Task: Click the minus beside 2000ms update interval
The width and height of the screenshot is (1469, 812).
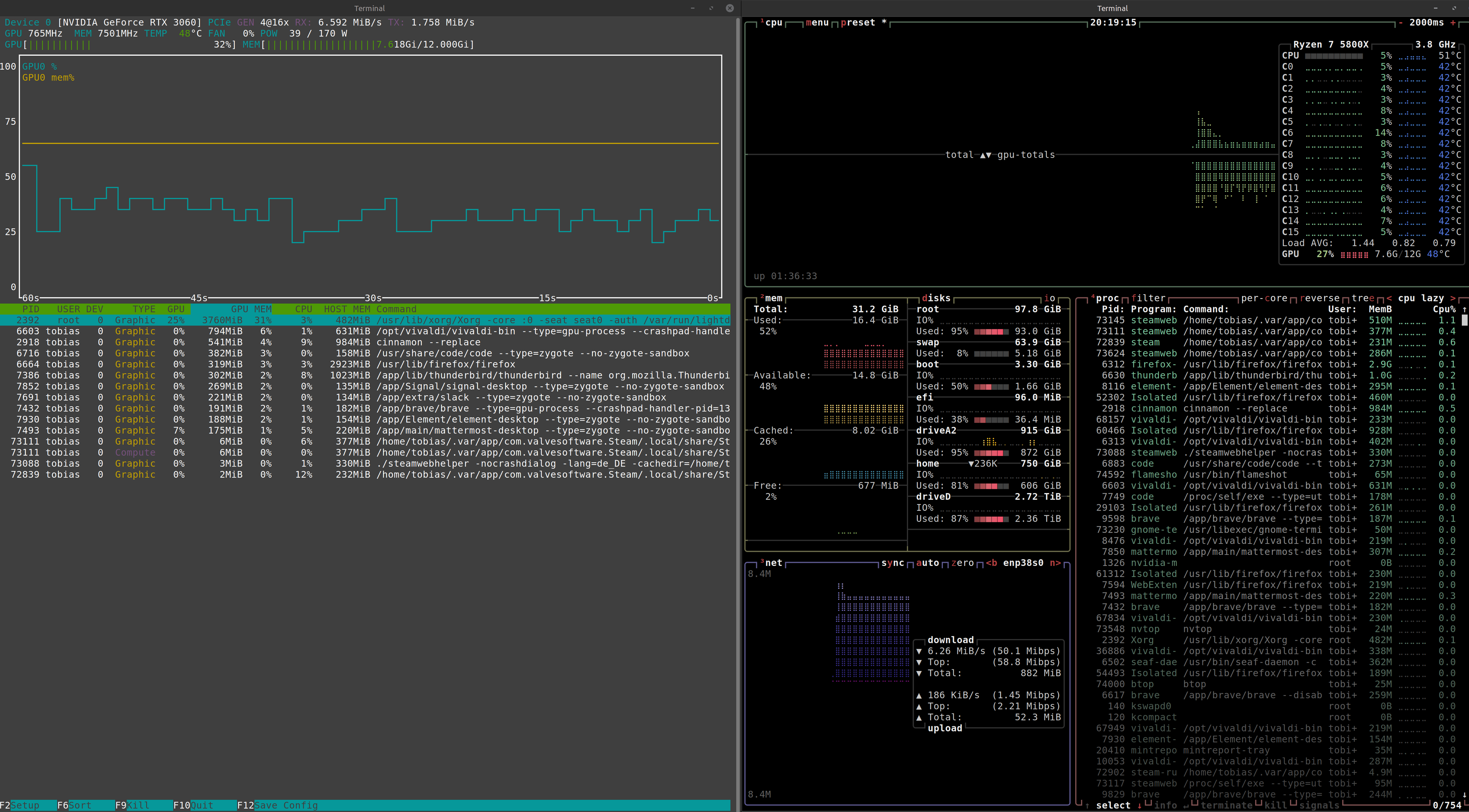Action: click(x=1401, y=23)
